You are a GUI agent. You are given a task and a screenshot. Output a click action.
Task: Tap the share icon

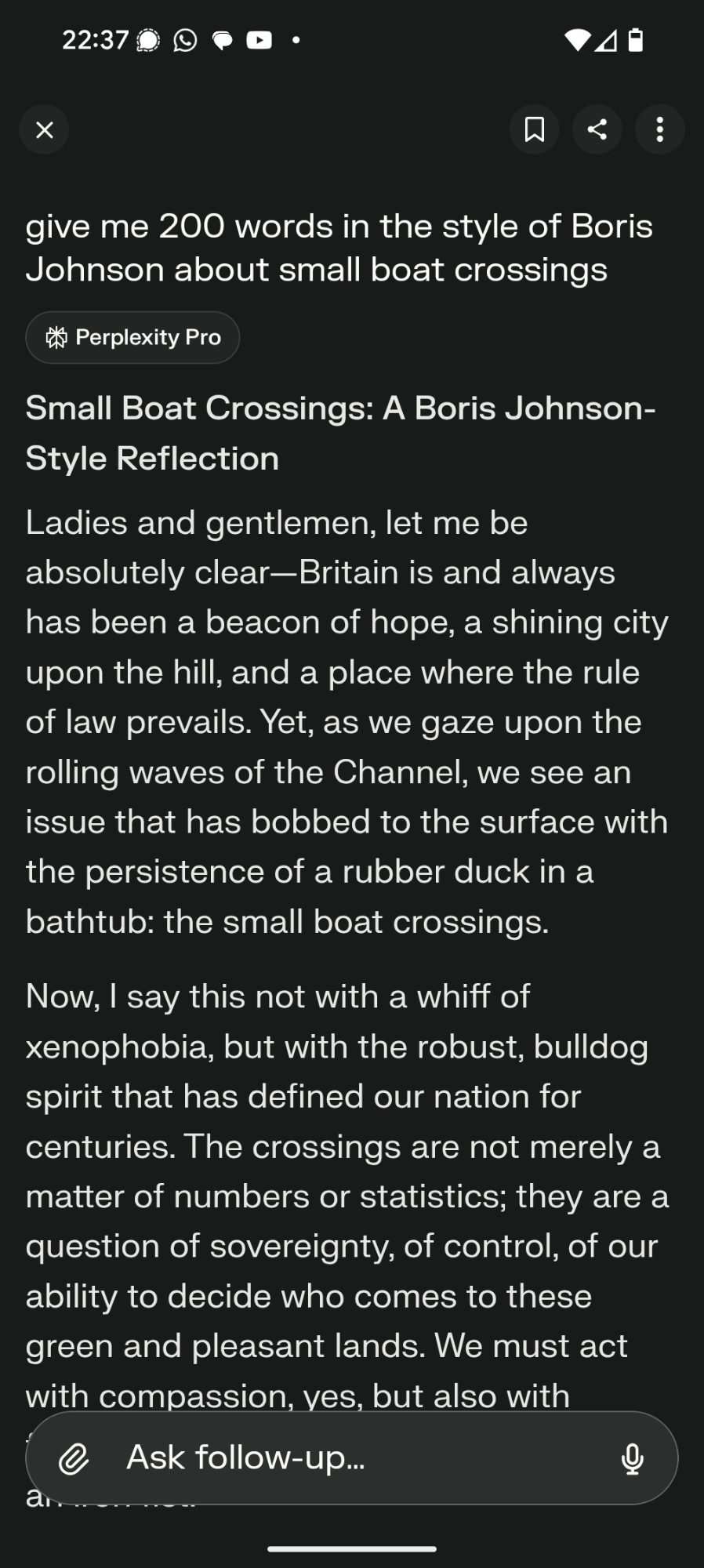click(597, 129)
